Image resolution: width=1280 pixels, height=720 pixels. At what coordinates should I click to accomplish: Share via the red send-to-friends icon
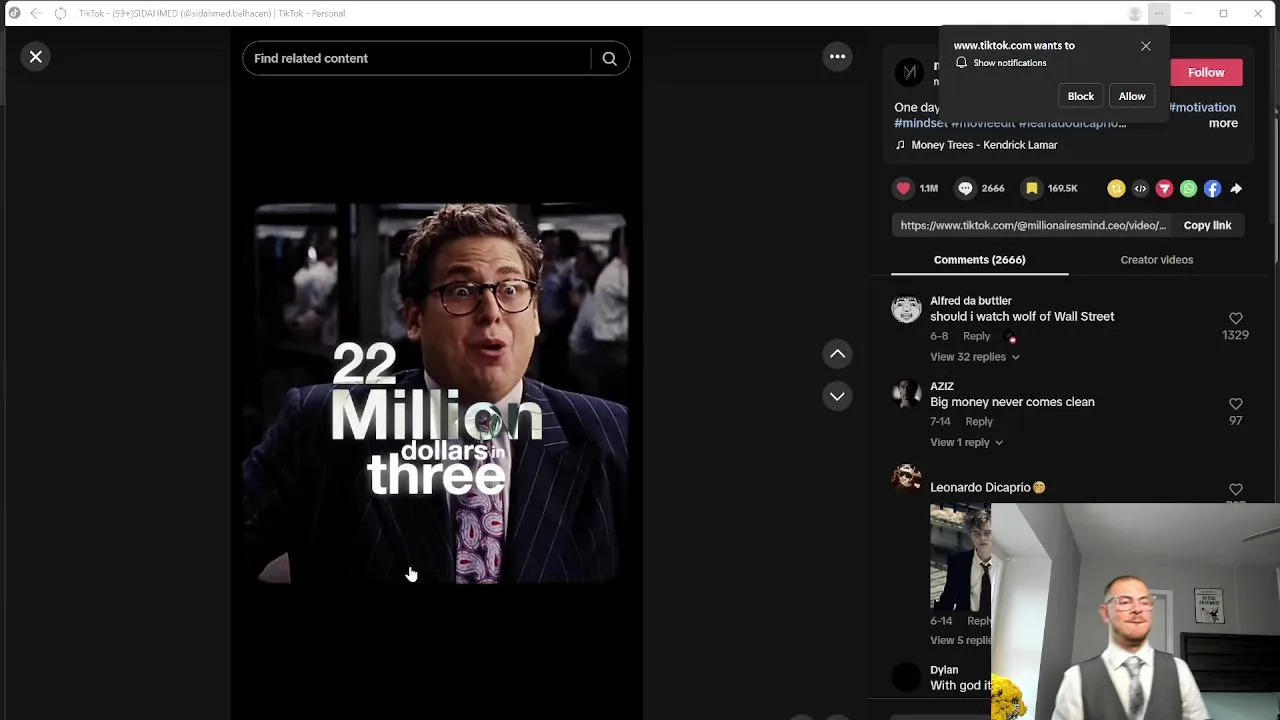(x=1164, y=188)
